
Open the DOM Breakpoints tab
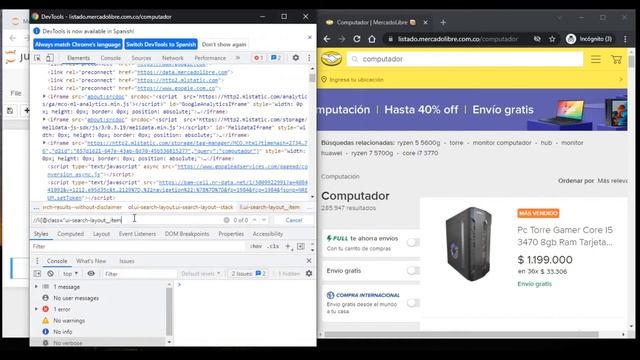pos(187,234)
